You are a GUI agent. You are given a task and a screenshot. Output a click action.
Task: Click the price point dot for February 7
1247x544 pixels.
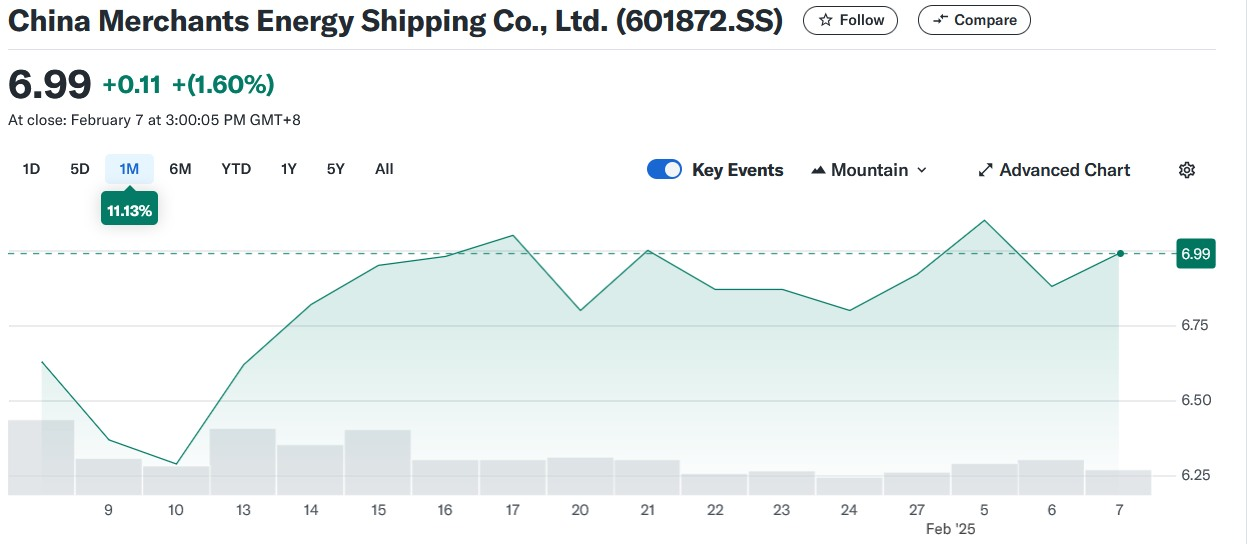point(1120,253)
